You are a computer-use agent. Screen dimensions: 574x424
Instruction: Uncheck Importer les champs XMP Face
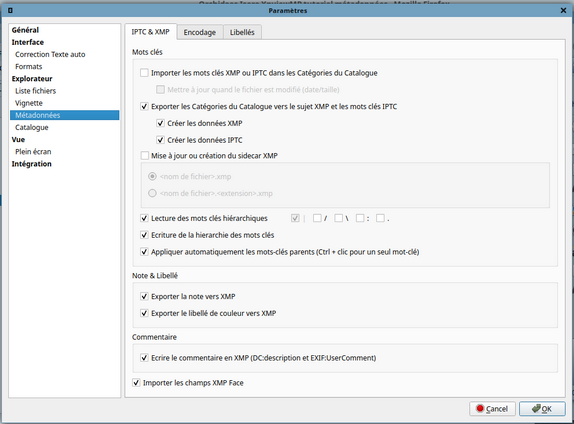(x=136, y=383)
